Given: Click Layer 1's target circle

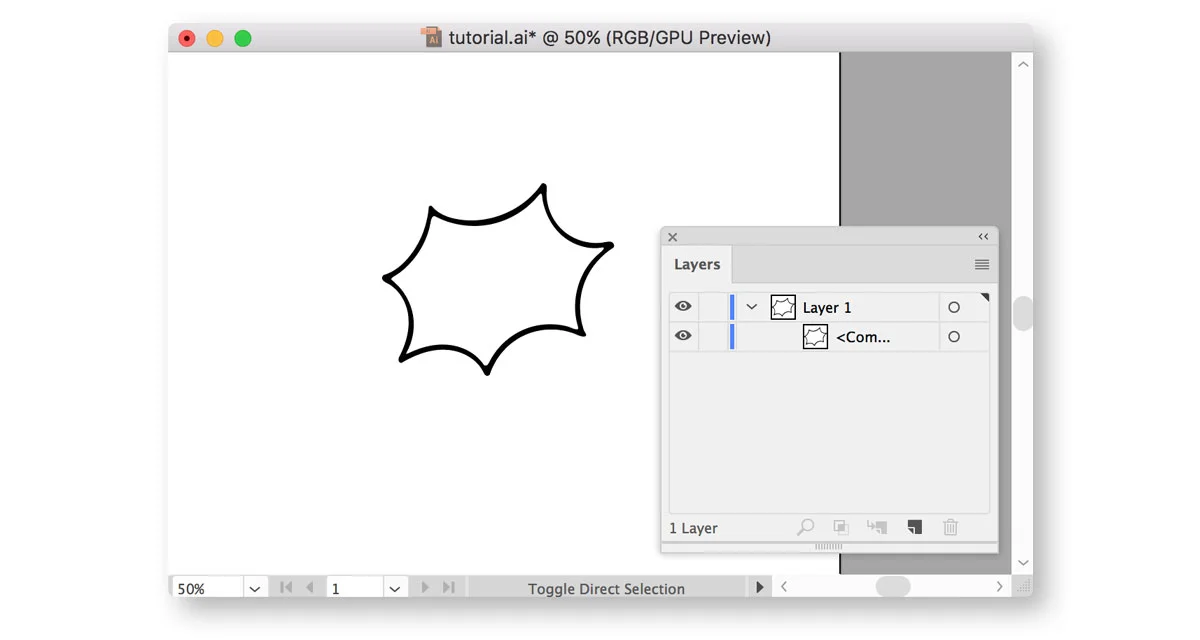Looking at the screenshot, I should [x=955, y=307].
